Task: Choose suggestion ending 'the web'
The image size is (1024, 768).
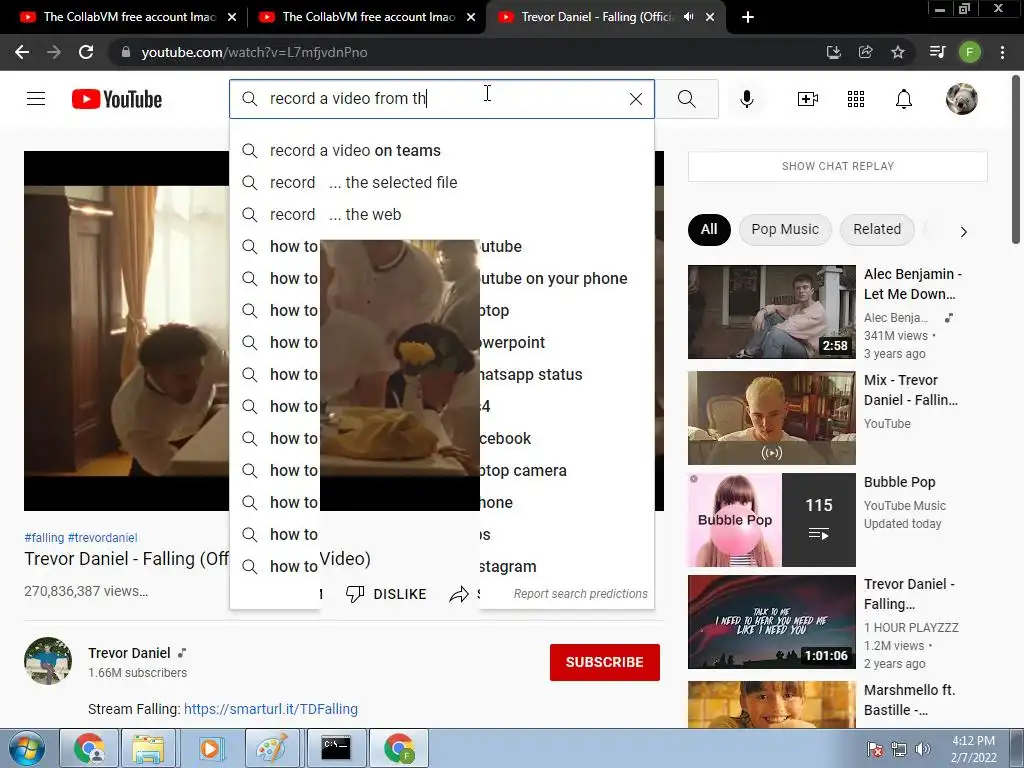Action: point(441,214)
